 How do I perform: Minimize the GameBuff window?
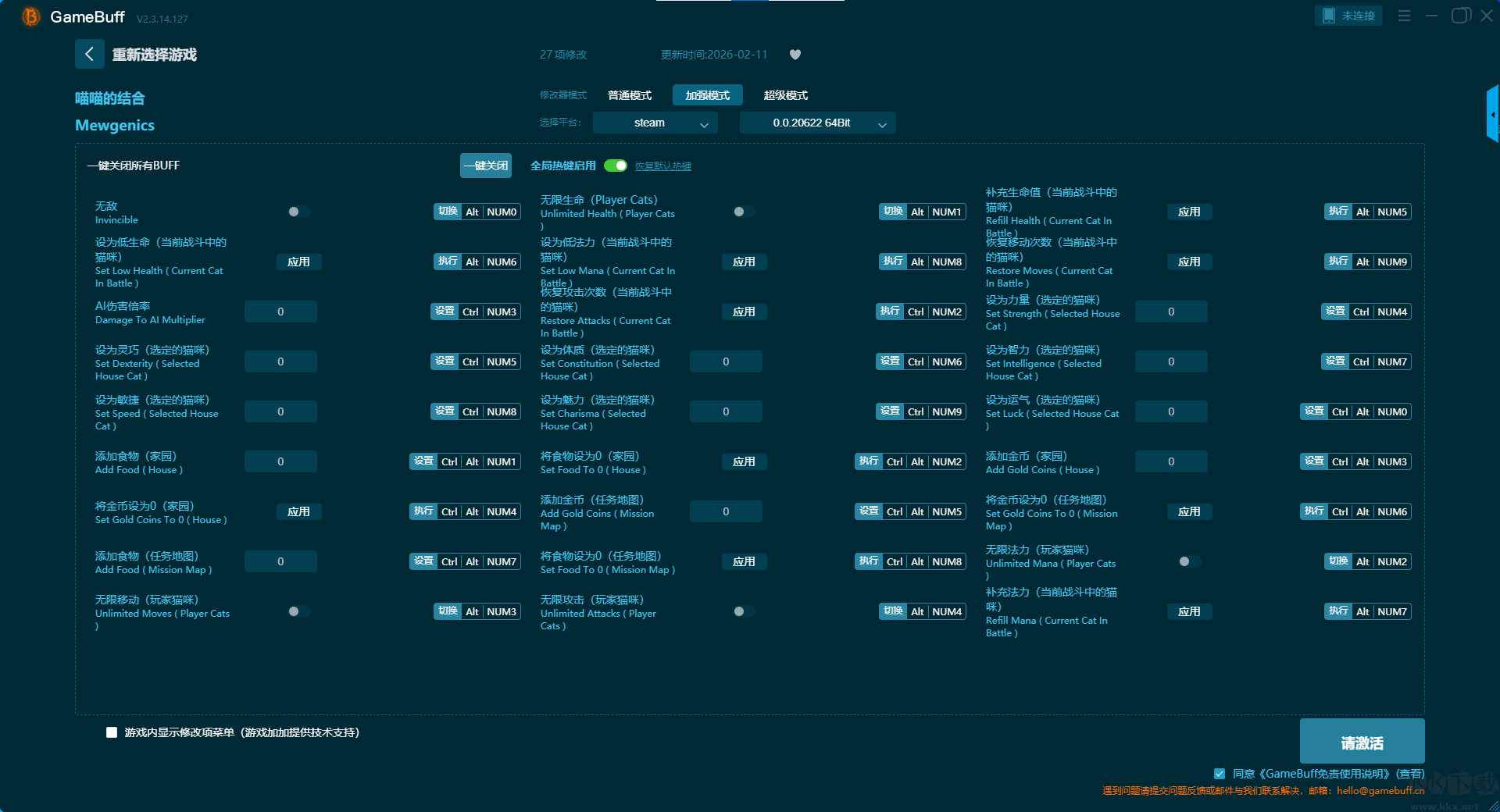pyautogui.click(x=1431, y=16)
